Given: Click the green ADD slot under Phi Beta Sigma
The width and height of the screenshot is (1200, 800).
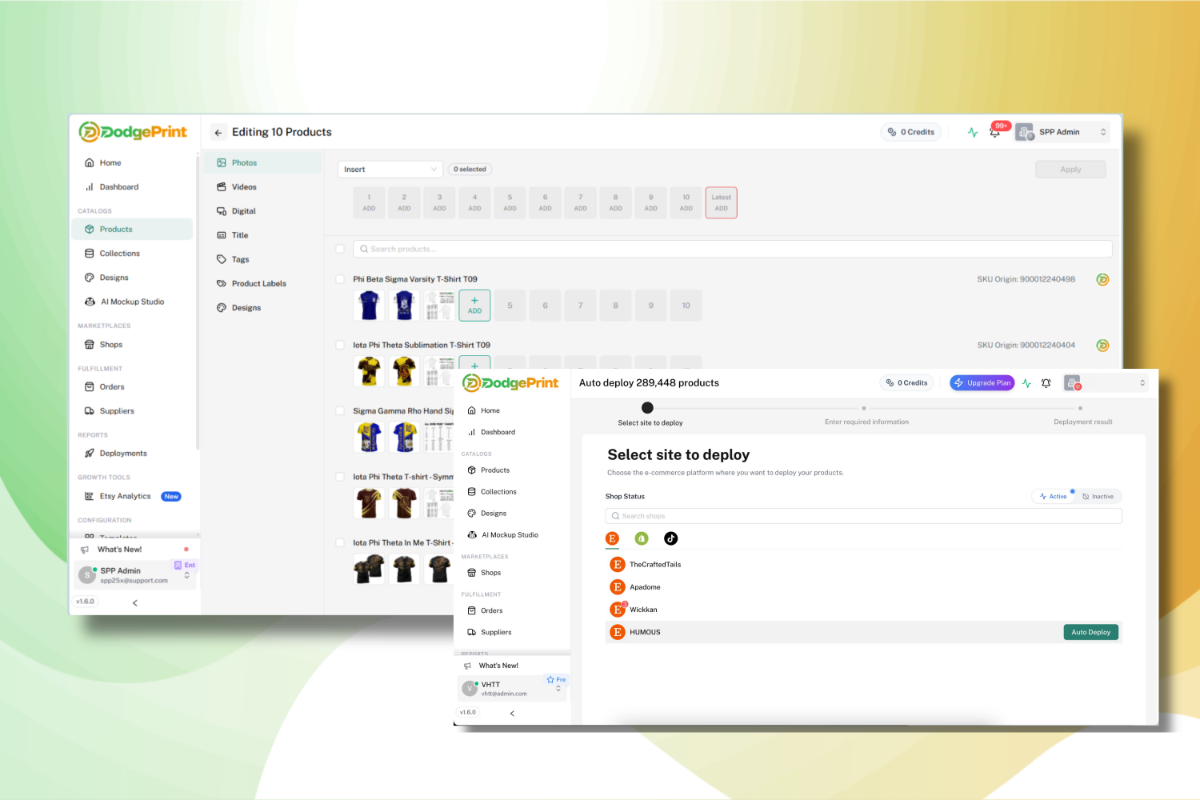Looking at the screenshot, I should pos(475,305).
